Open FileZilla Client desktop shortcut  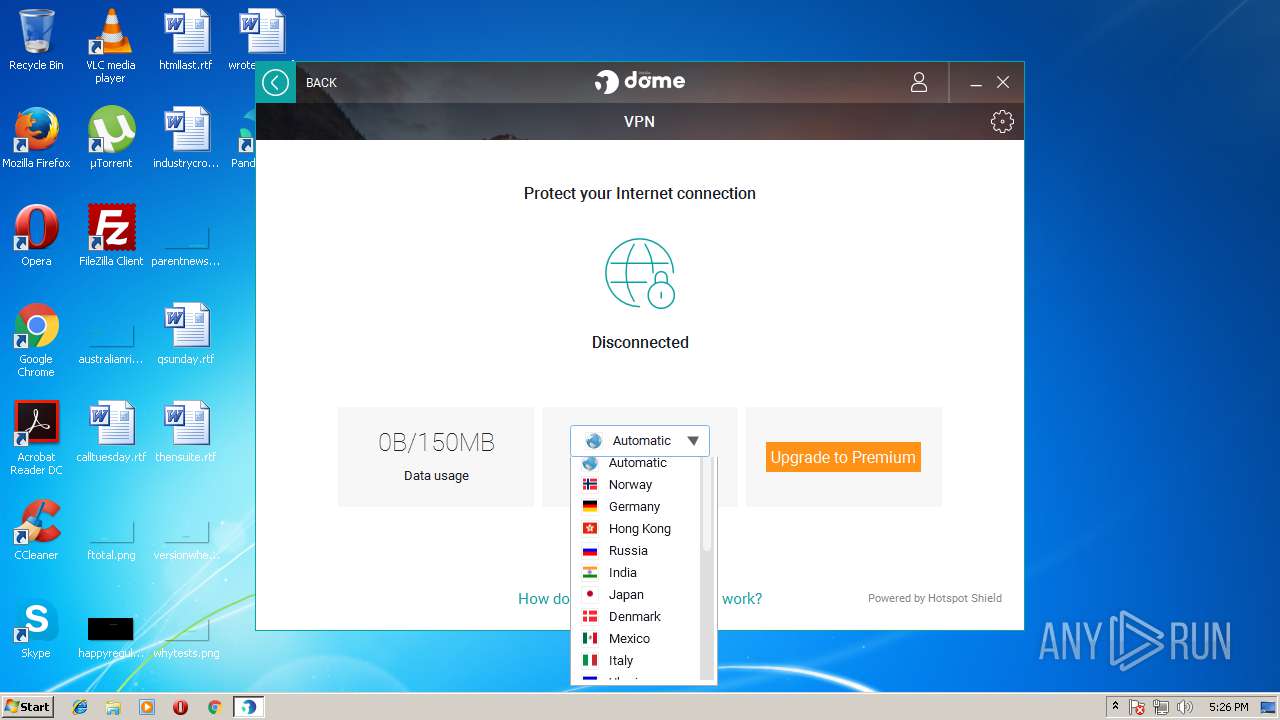point(111,236)
